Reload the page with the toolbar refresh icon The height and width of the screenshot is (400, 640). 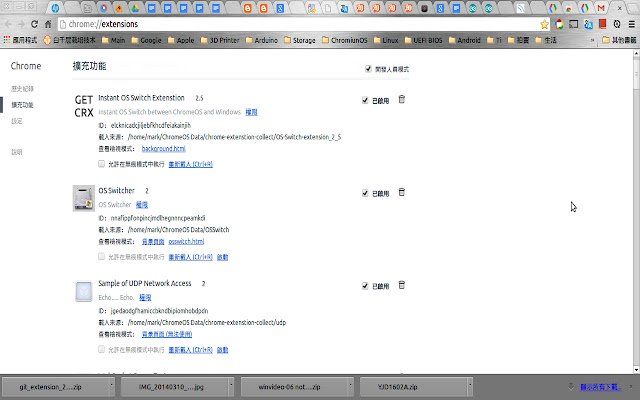35,24
